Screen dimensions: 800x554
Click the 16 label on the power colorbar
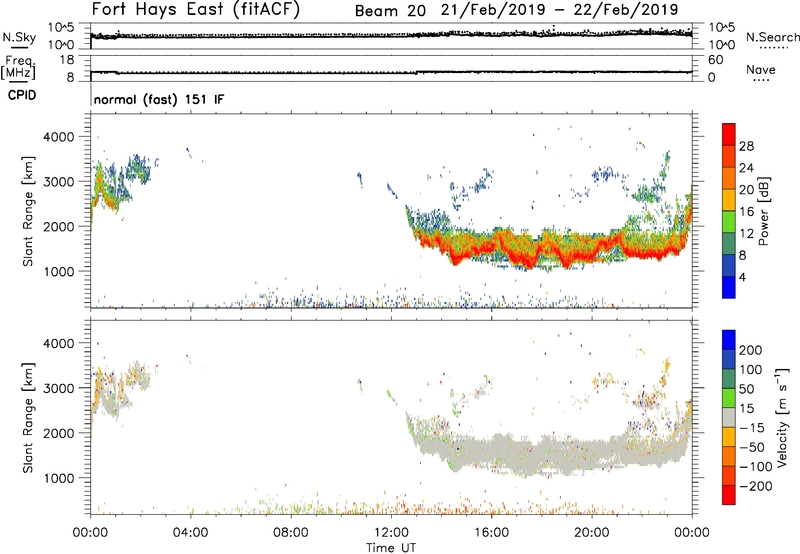click(746, 212)
